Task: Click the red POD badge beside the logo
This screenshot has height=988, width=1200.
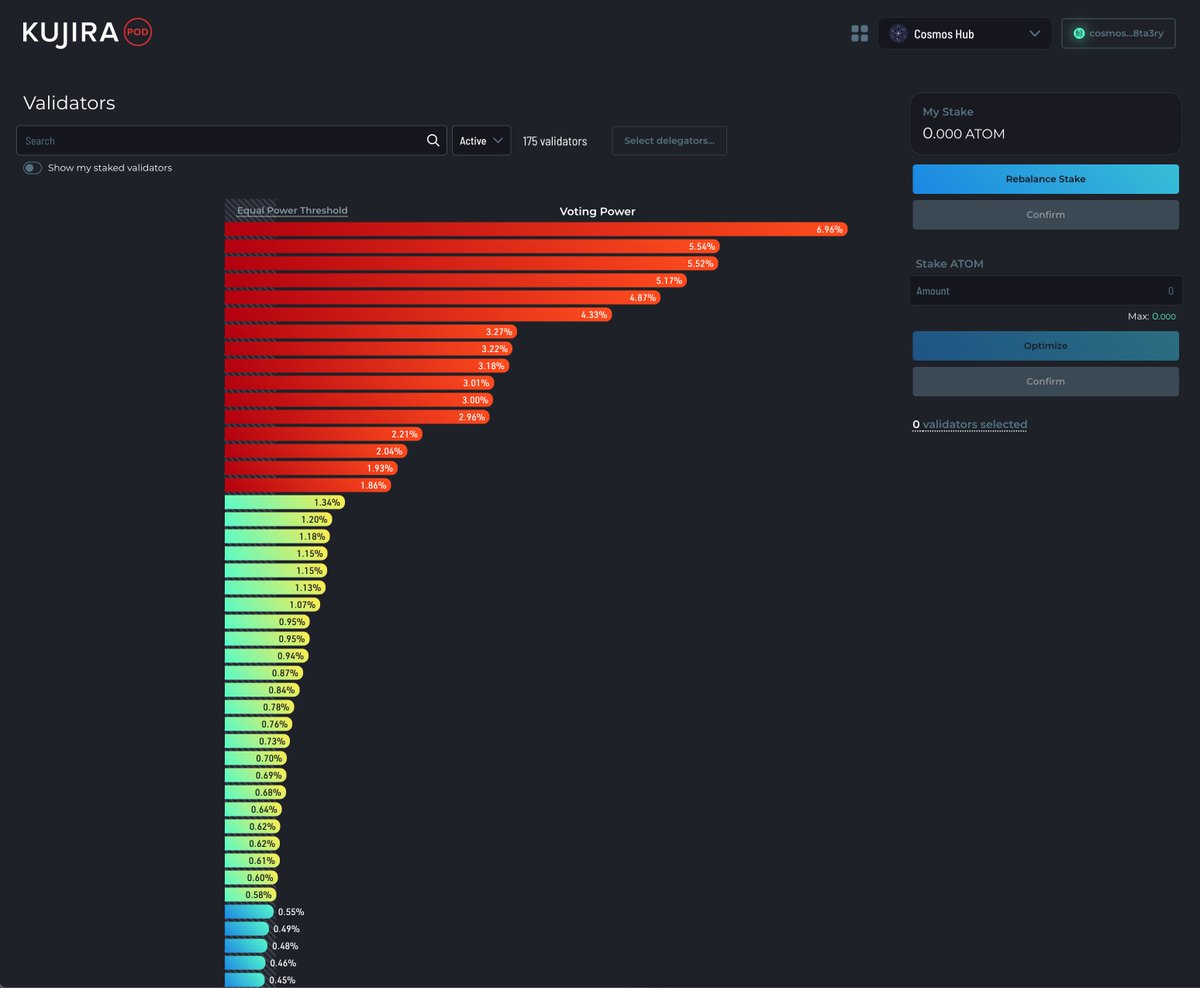Action: [137, 31]
